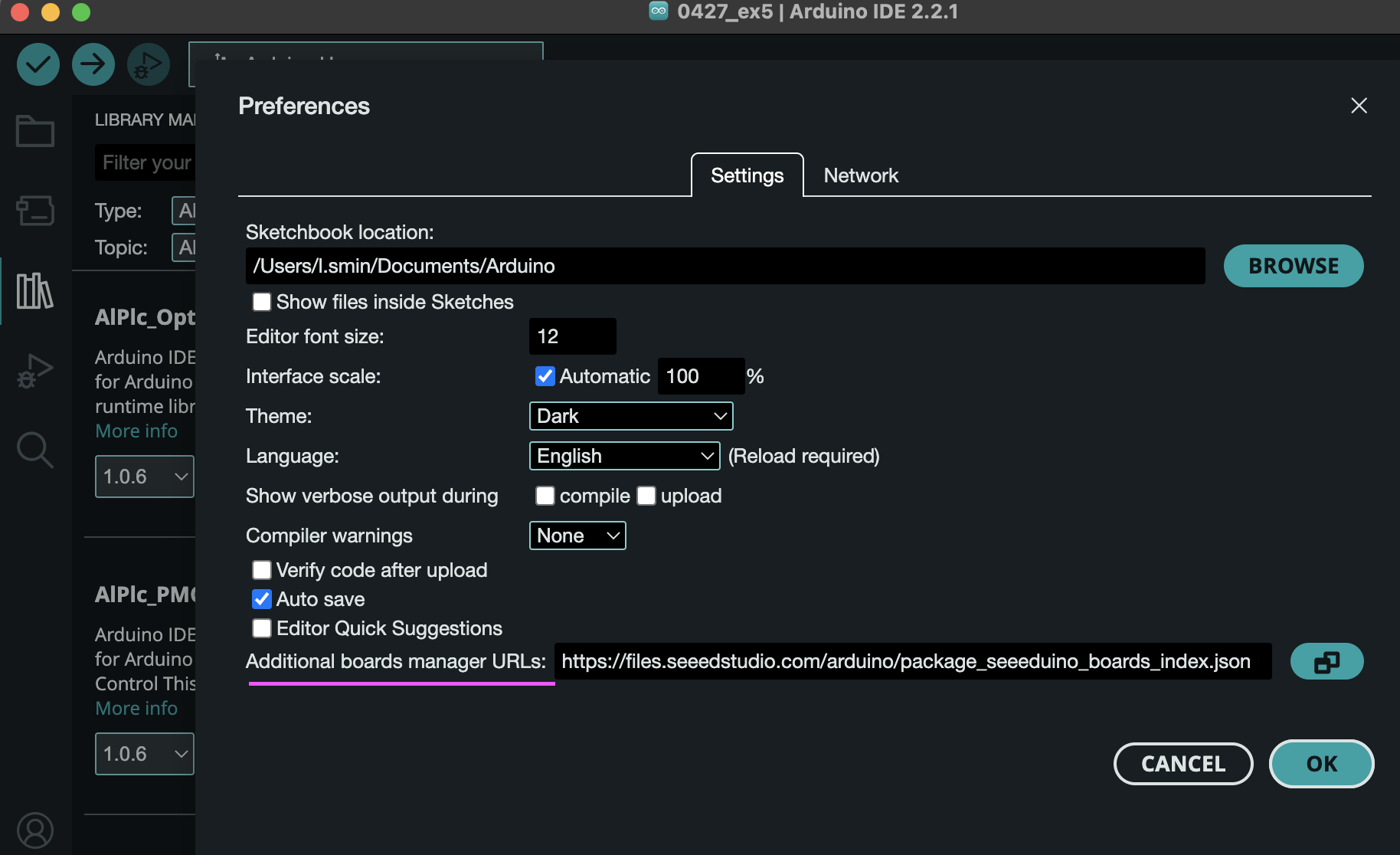Start debugging with the debug toolbar icon
This screenshot has width=1400, height=855.
[x=149, y=64]
